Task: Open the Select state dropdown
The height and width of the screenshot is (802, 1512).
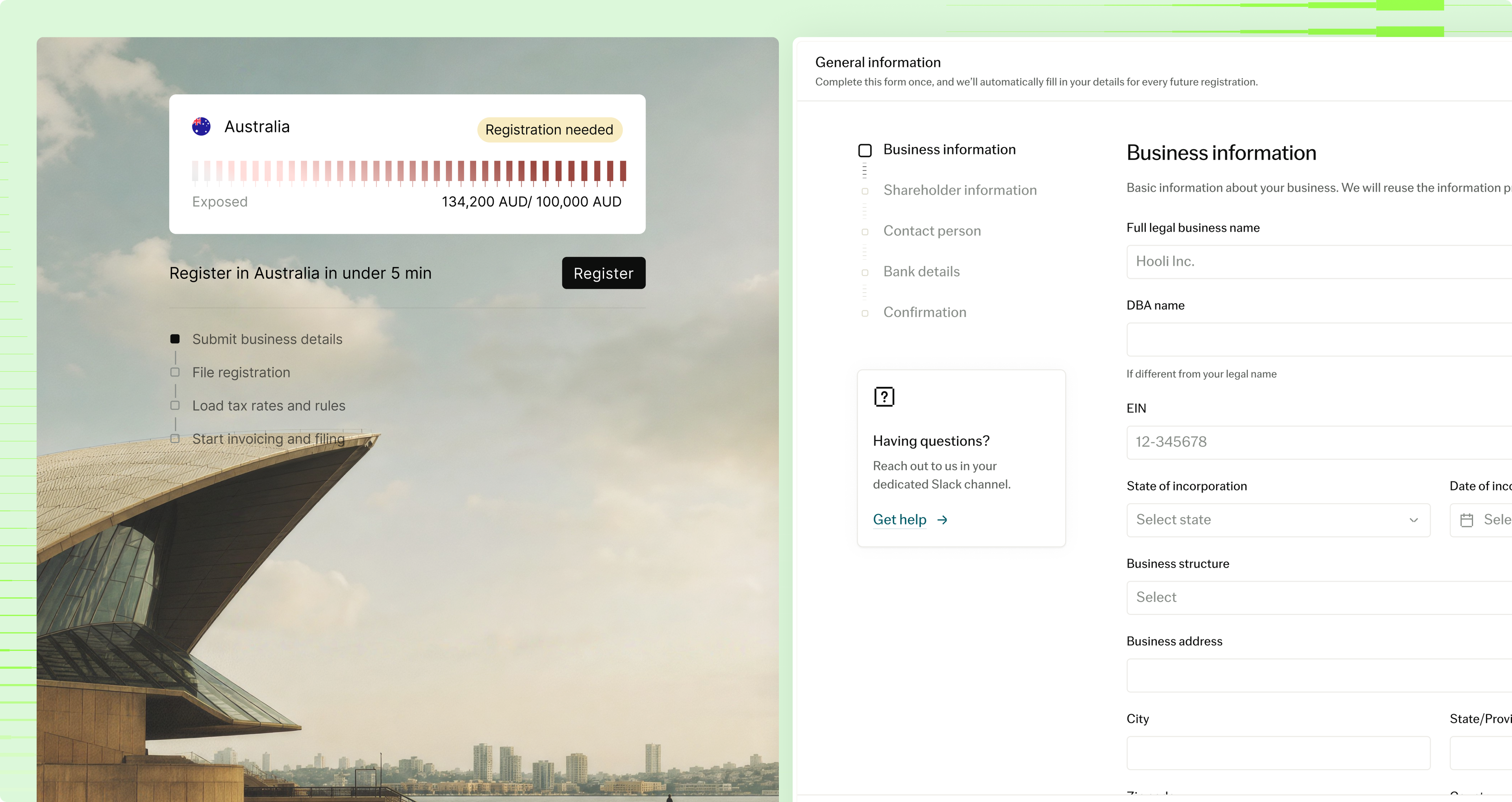Action: (x=1279, y=520)
